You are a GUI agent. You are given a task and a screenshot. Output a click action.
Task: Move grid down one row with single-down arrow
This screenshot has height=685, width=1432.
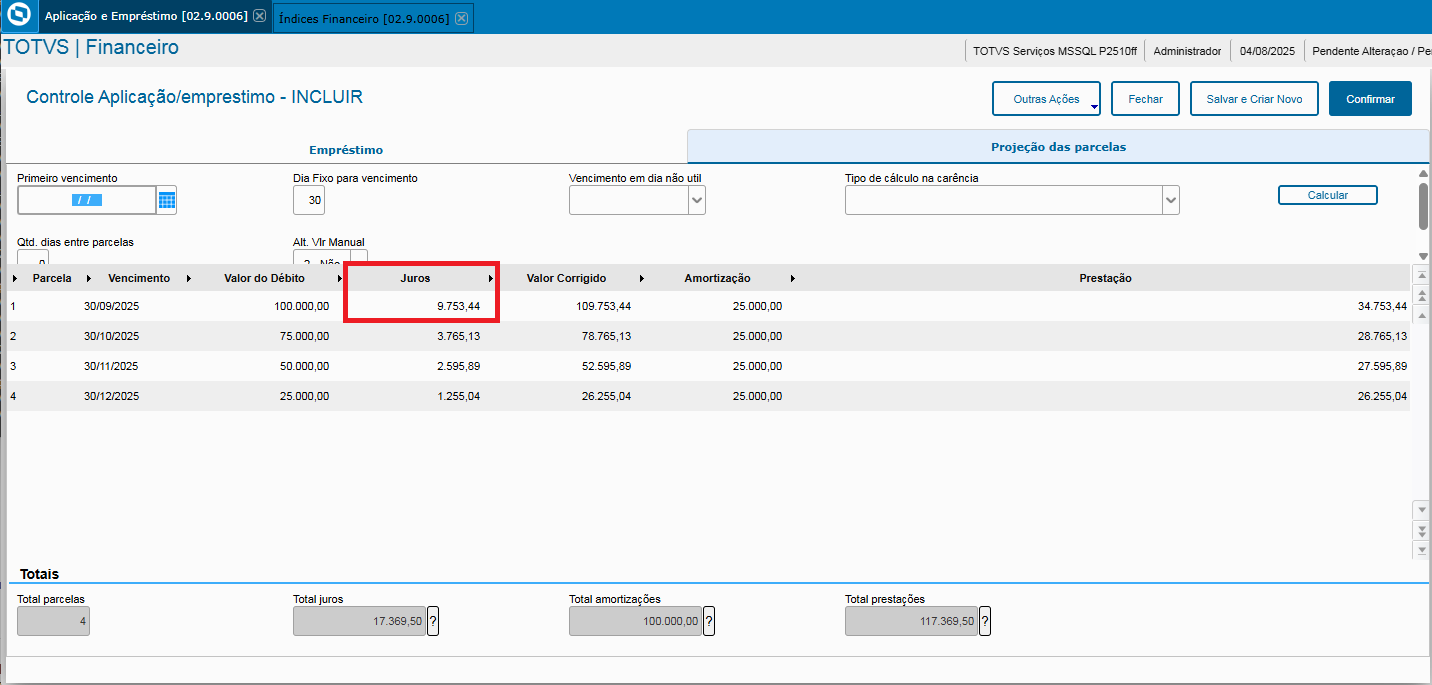(x=1420, y=509)
